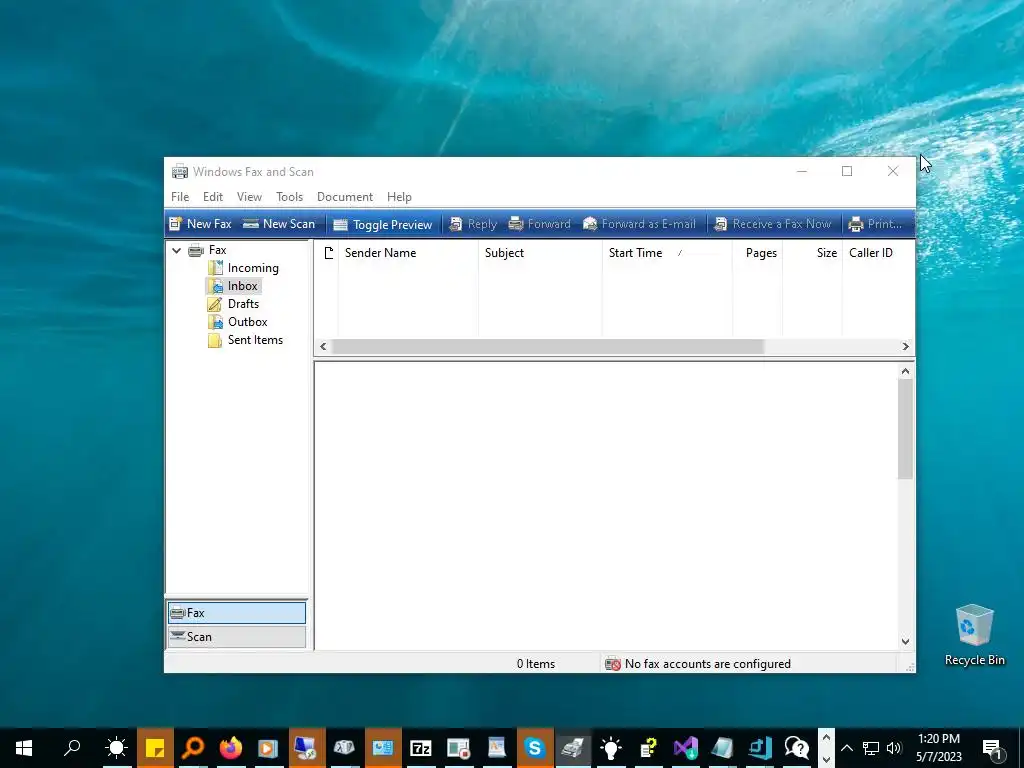Click the horizontal scrollbar thumb in the fax list
The height and width of the screenshot is (768, 1024).
tap(547, 347)
